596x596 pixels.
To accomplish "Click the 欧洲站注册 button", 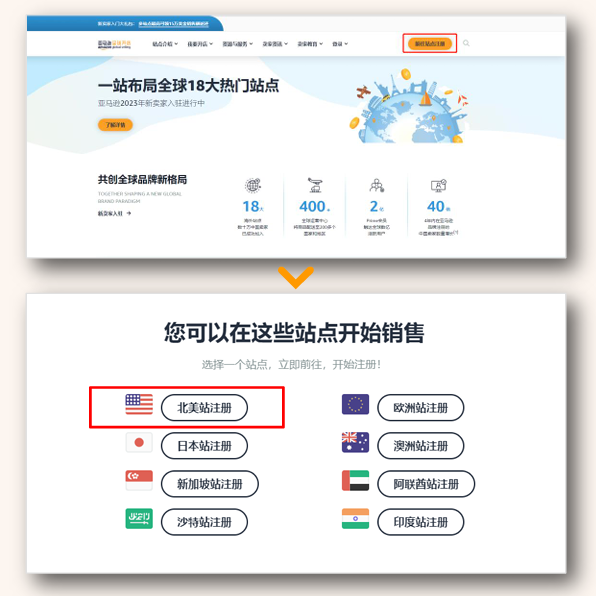I will tap(421, 408).
